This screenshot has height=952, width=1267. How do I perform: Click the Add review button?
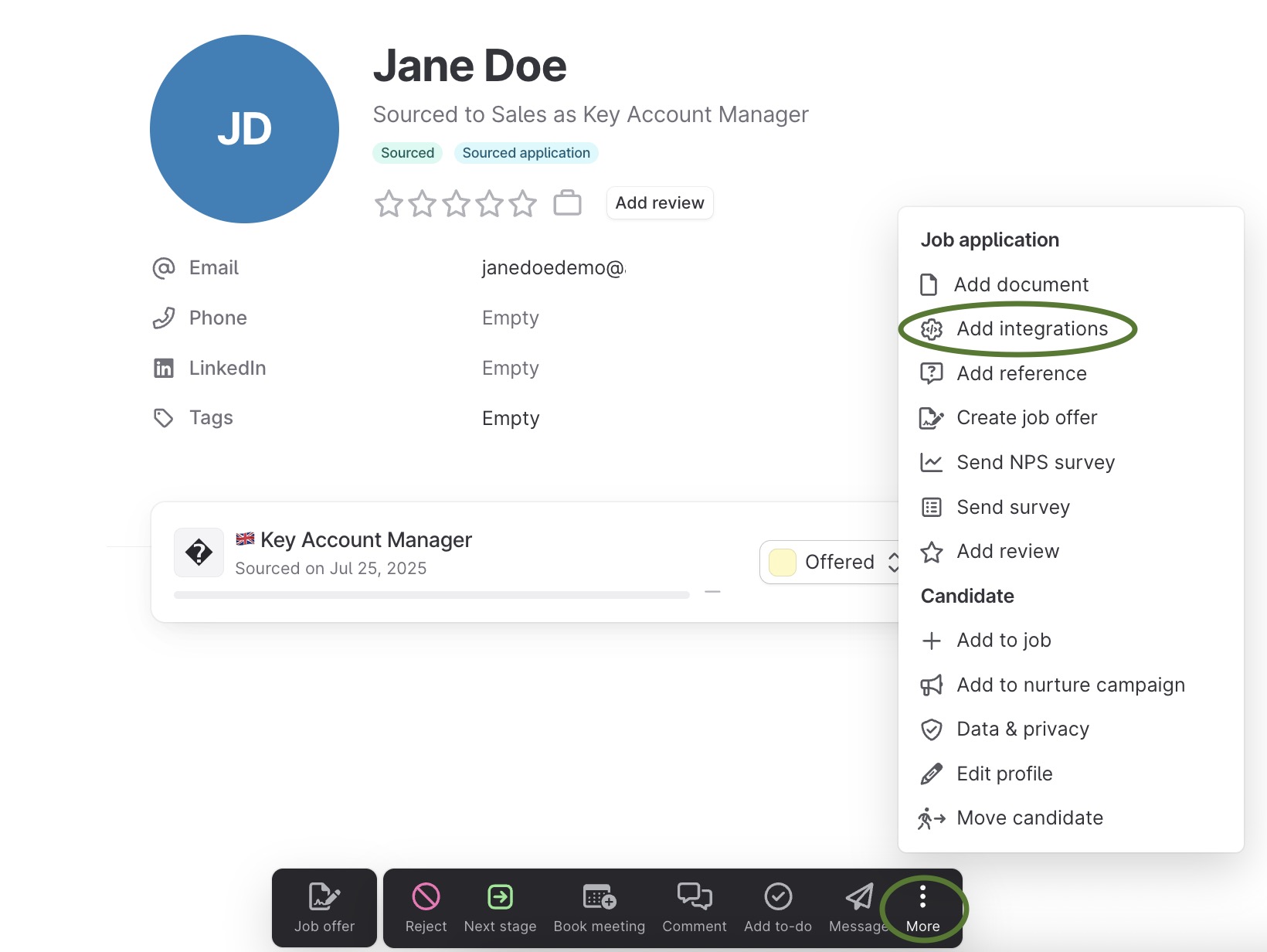point(660,203)
